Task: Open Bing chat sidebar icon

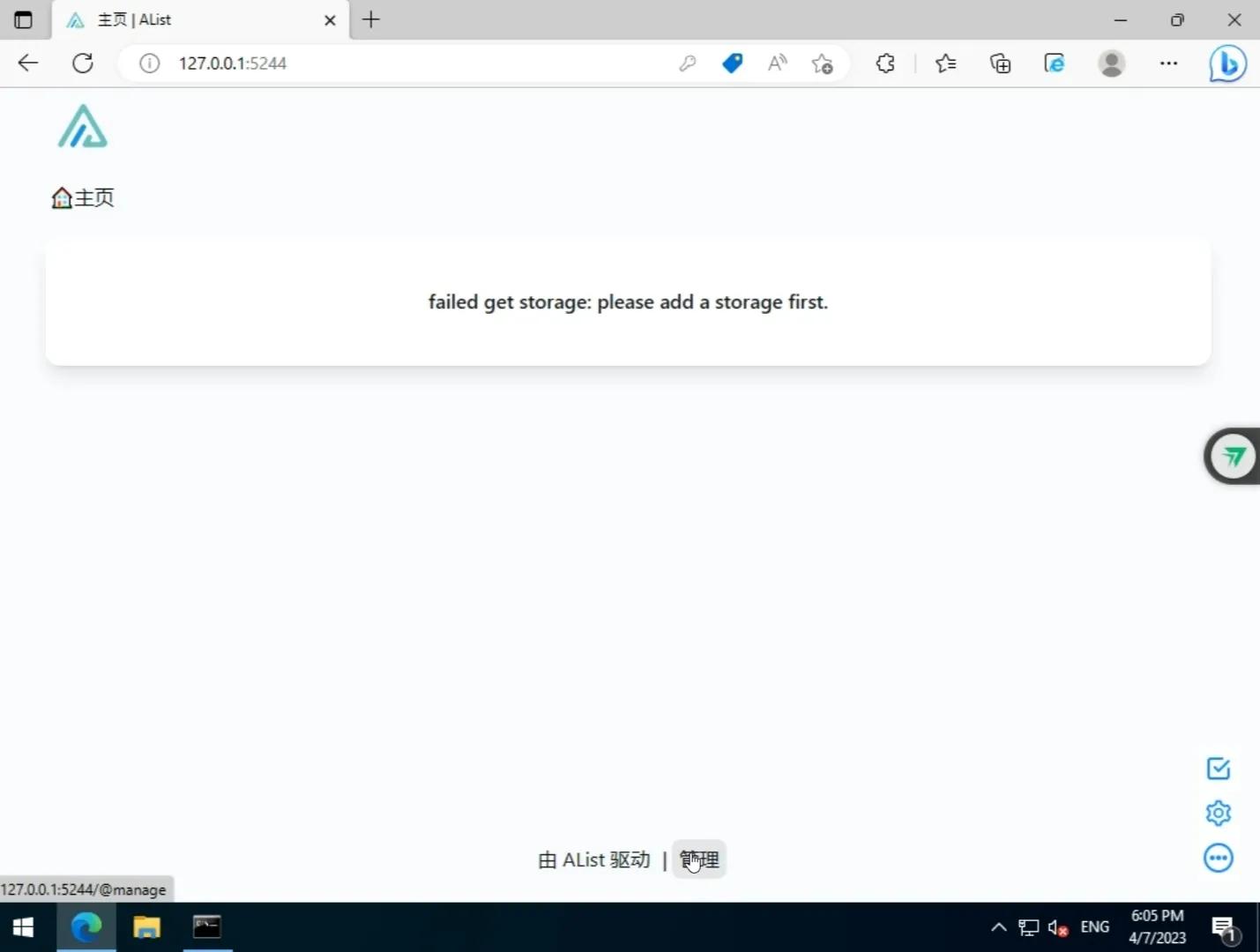Action: coord(1228,63)
